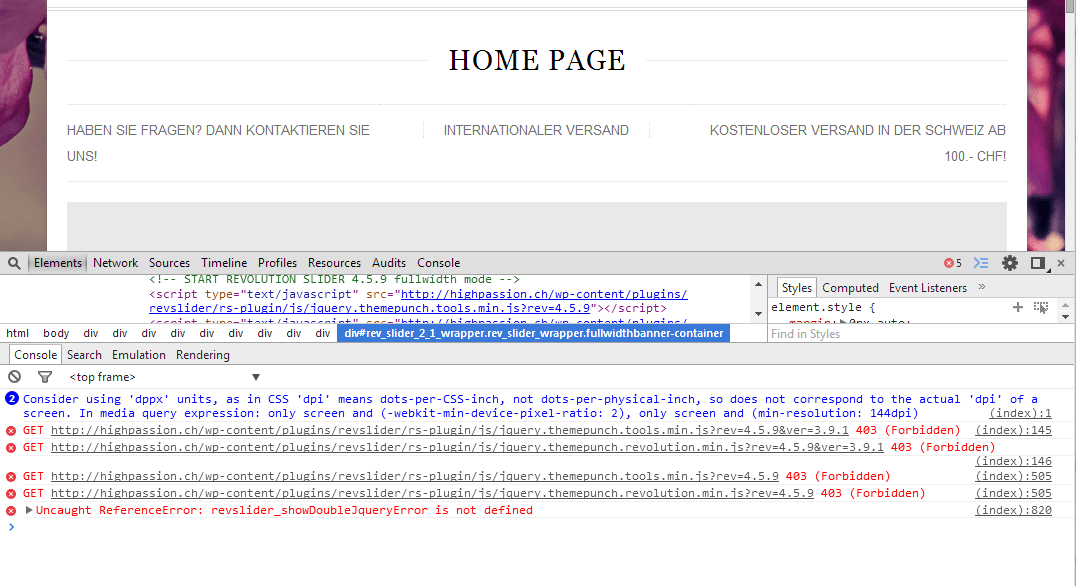Image resolution: width=1076 pixels, height=586 pixels.
Task: Switch to the Network tab
Action: pos(116,263)
